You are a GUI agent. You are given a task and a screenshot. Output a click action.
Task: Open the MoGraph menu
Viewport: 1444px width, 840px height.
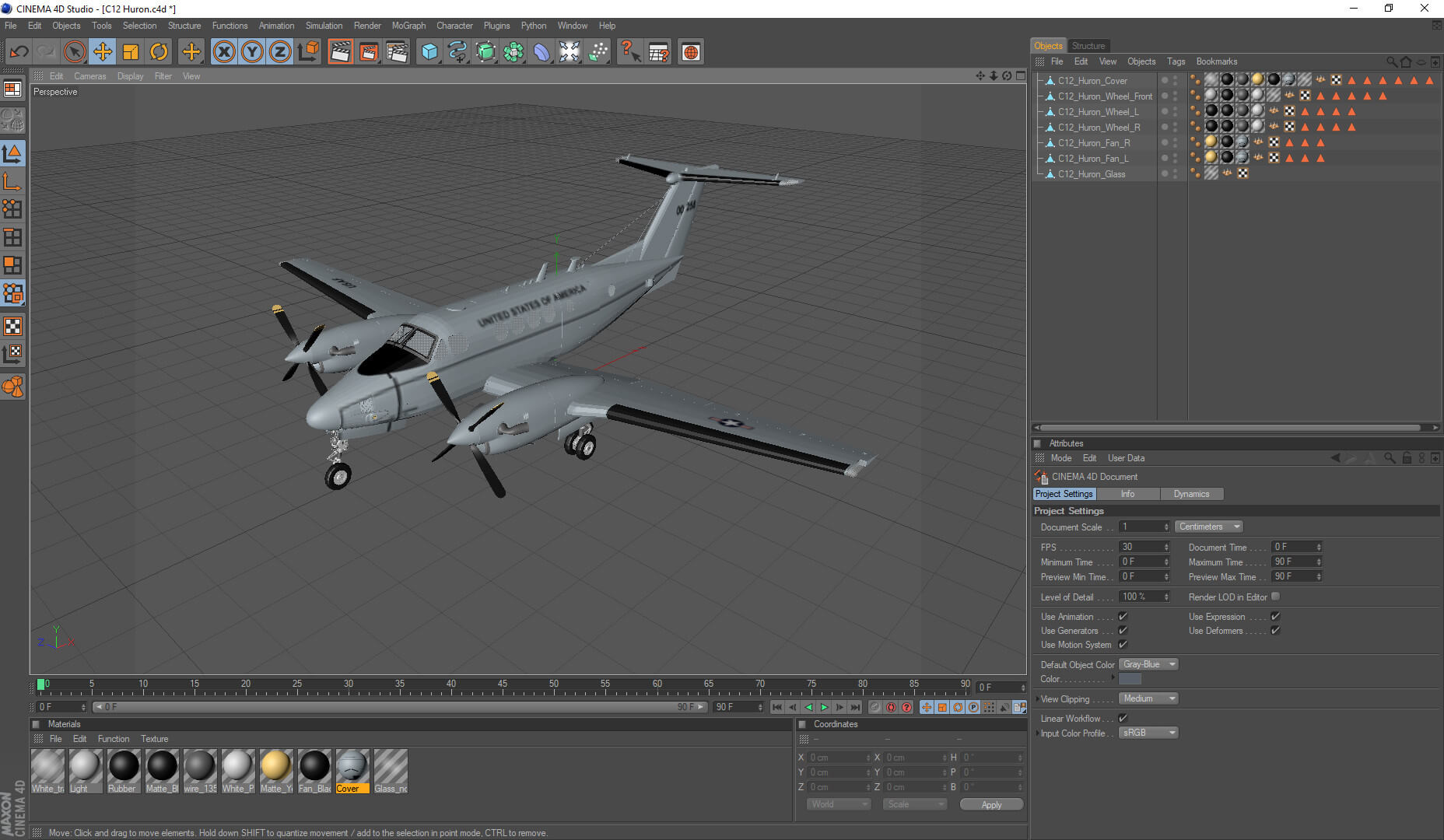tap(408, 26)
